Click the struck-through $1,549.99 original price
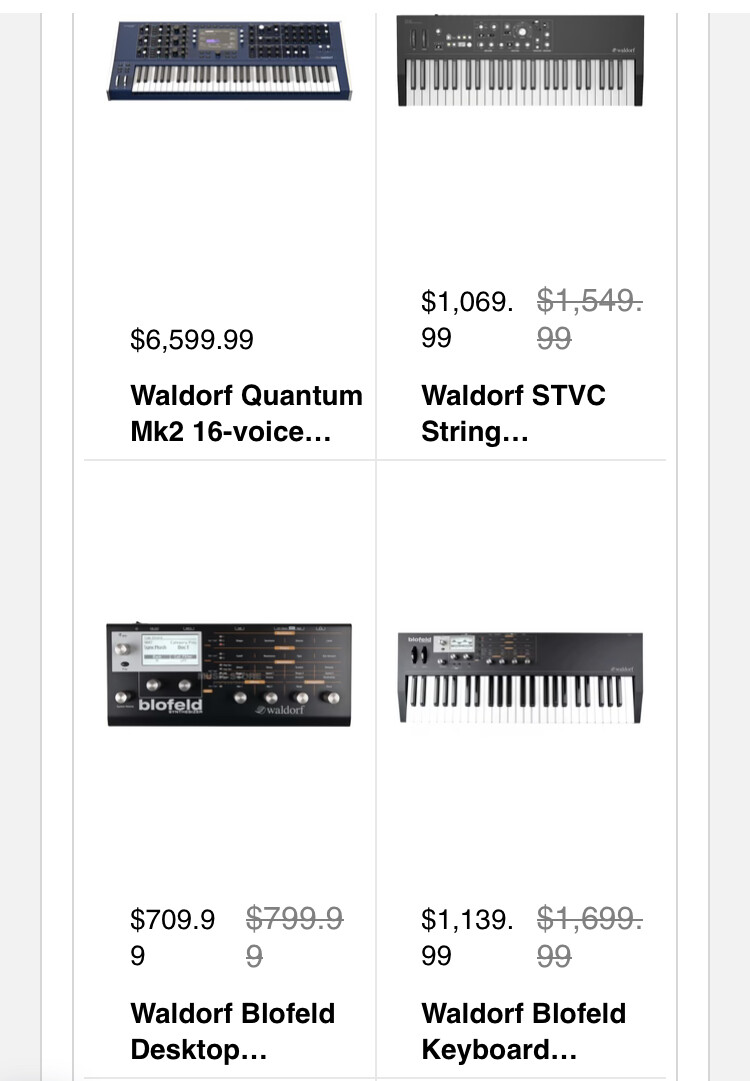The height and width of the screenshot is (1081, 750). coord(589,320)
